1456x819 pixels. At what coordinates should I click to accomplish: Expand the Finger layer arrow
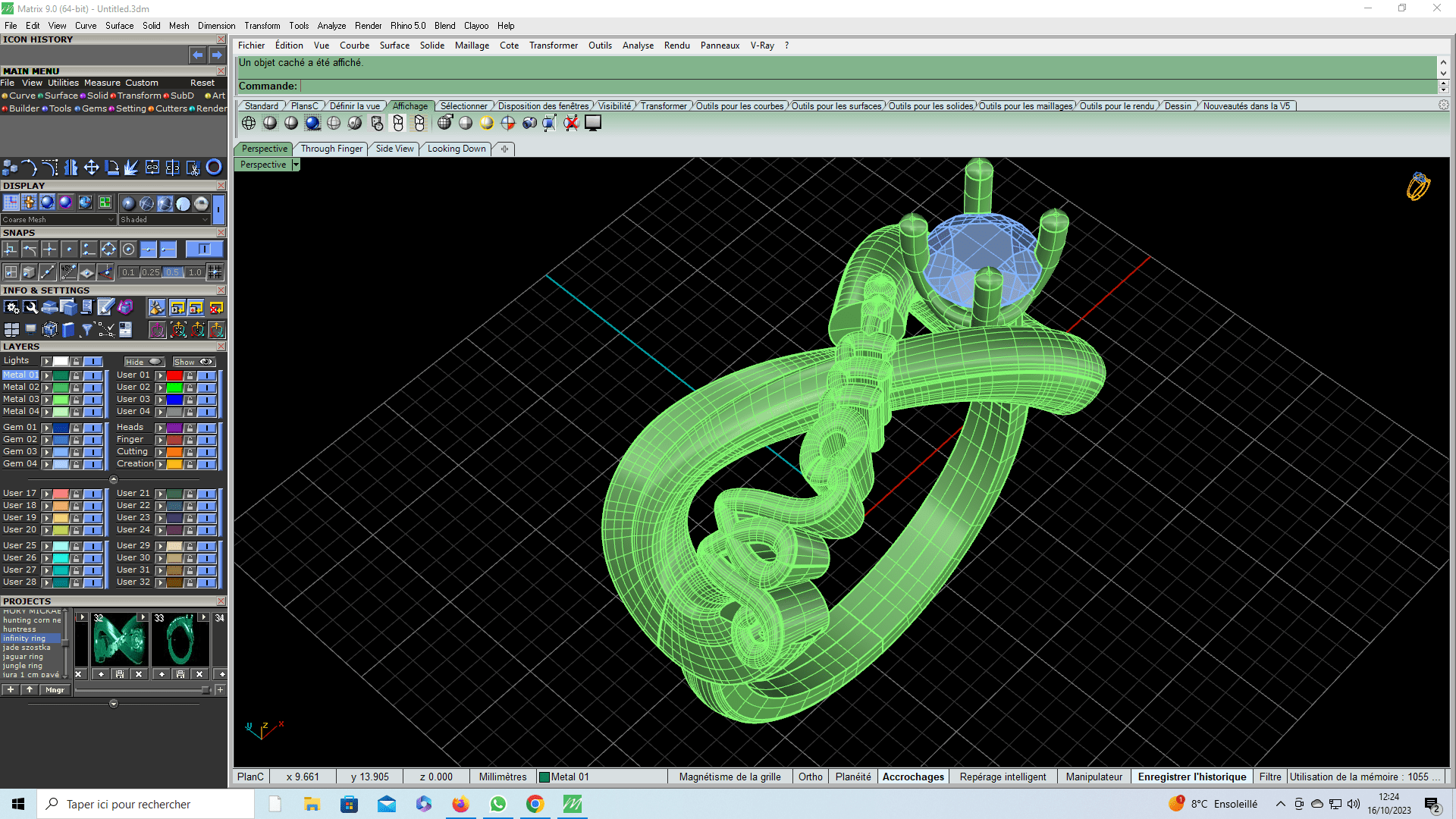click(x=160, y=440)
